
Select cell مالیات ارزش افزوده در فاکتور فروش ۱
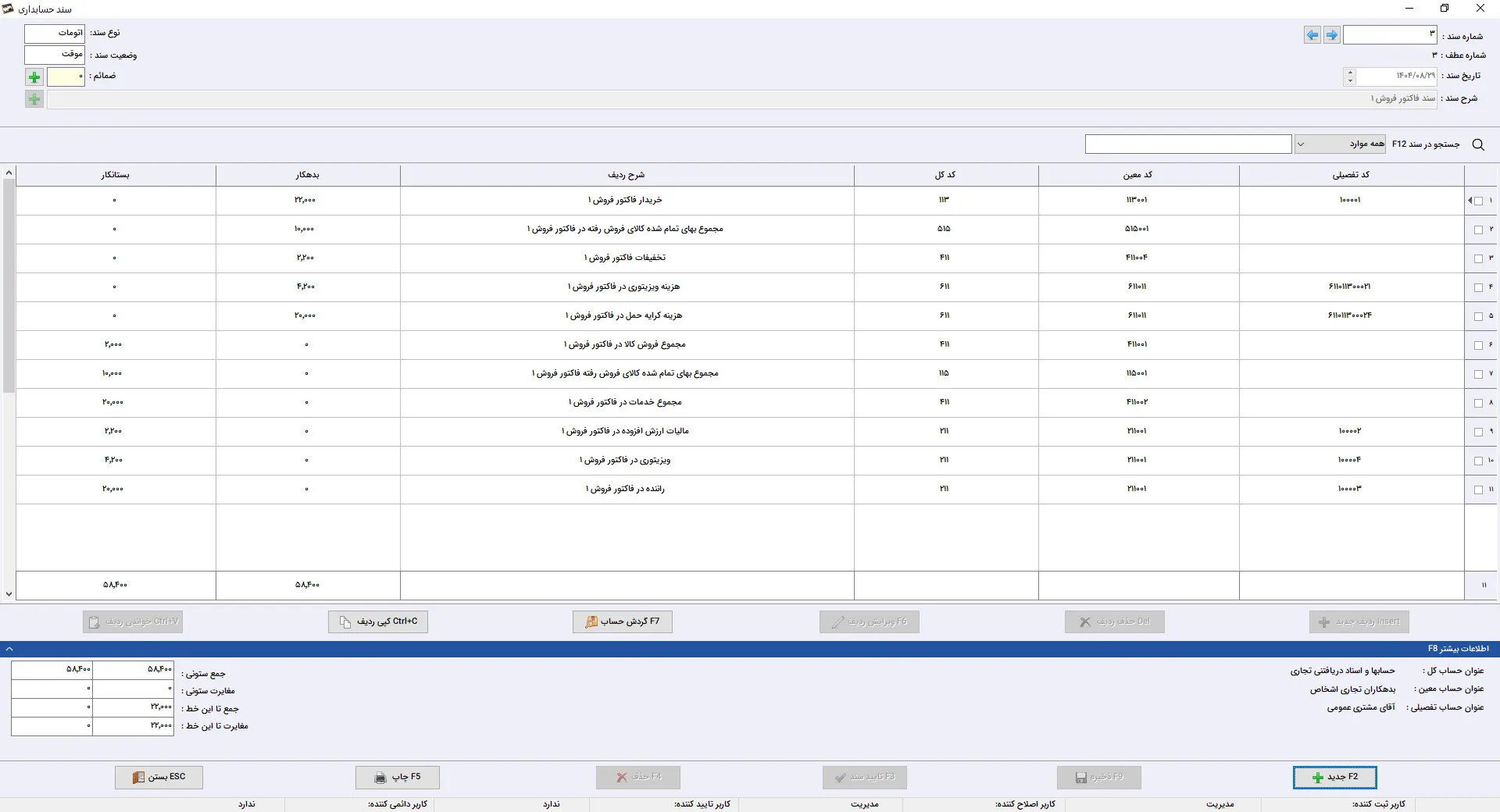pos(627,432)
